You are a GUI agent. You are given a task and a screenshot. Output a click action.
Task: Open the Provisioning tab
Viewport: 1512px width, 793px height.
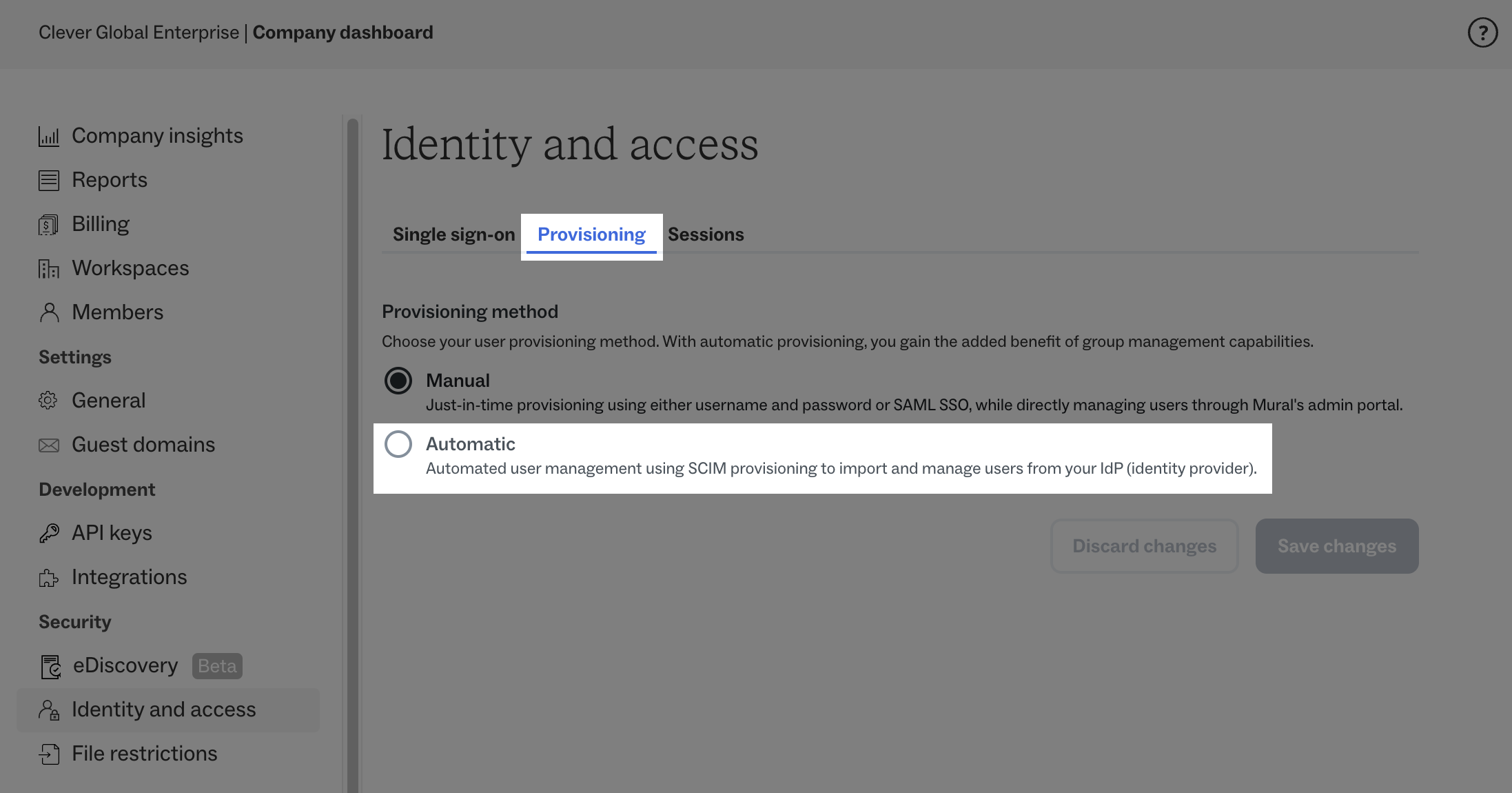591,234
